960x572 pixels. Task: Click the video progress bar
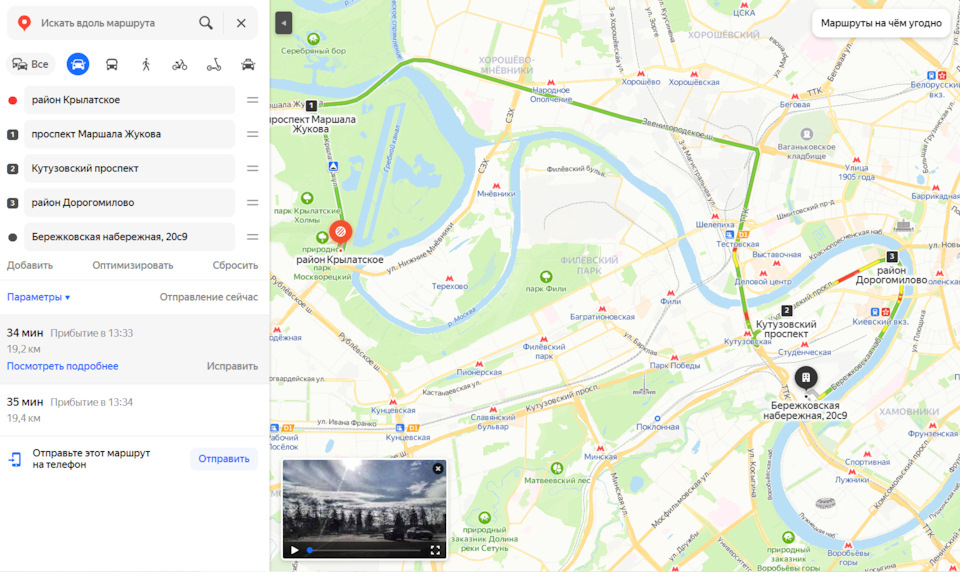[365, 550]
